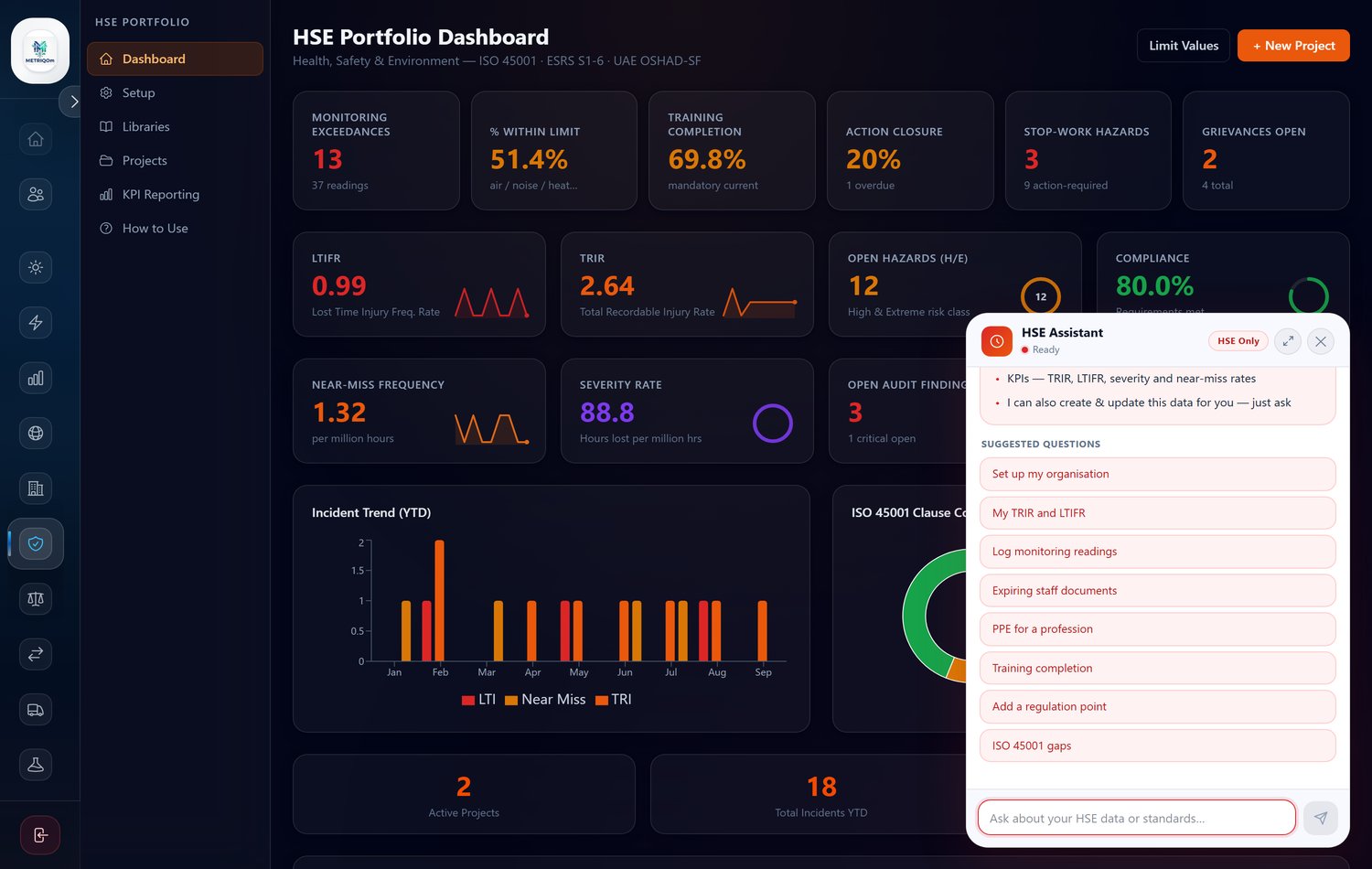Select 'Expiring staff documents' suggestion
Image resolution: width=1372 pixels, height=869 pixels.
tap(1158, 591)
